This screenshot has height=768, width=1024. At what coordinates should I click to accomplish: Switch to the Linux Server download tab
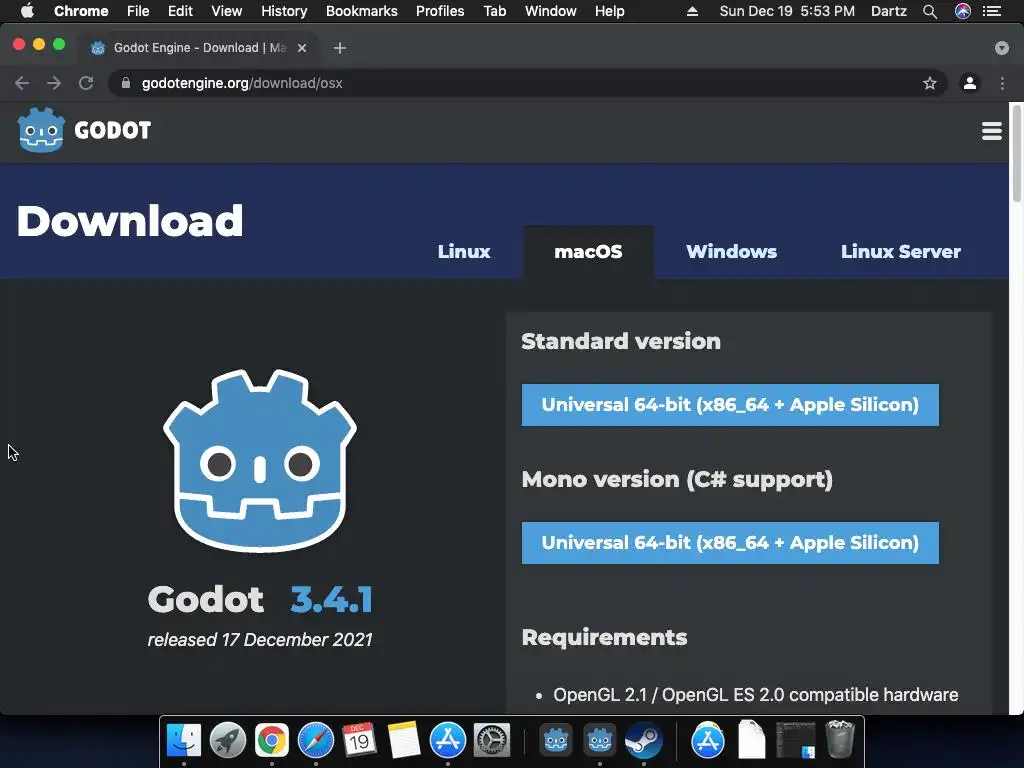tap(901, 251)
